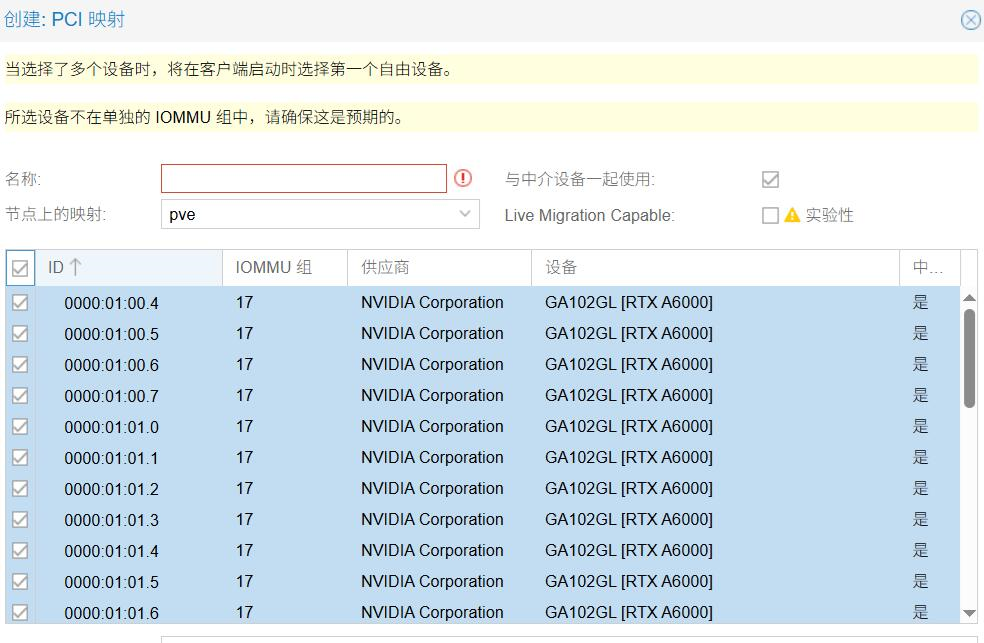This screenshot has width=984, height=643.
Task: Open the 节点上的映射 node dropdown
Action: click(x=465, y=214)
